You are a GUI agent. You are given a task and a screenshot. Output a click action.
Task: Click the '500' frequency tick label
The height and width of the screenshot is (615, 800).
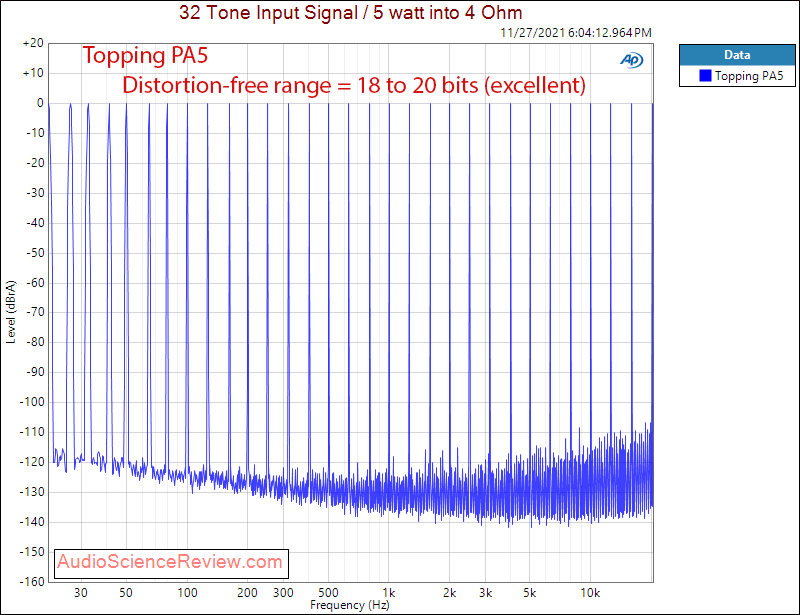coord(328,593)
